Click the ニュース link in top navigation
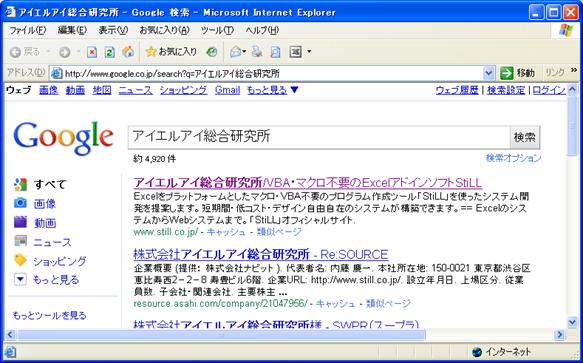Screen dimensions: 583x363 point(136,90)
